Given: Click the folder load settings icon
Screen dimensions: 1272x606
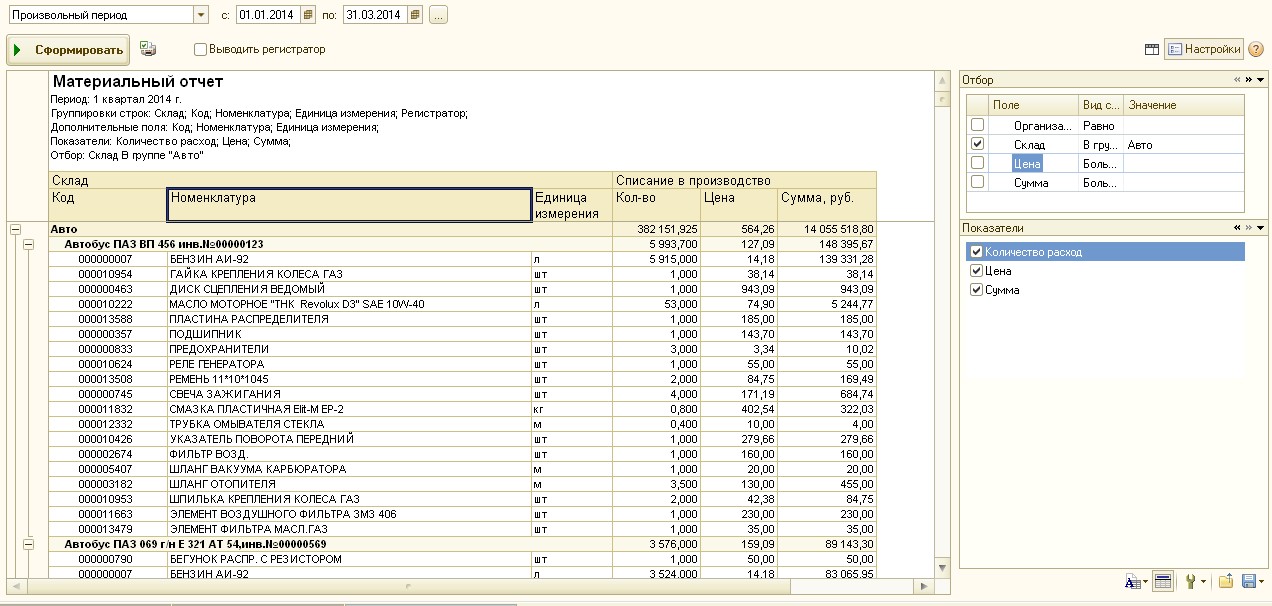Looking at the screenshot, I should point(1225,581).
